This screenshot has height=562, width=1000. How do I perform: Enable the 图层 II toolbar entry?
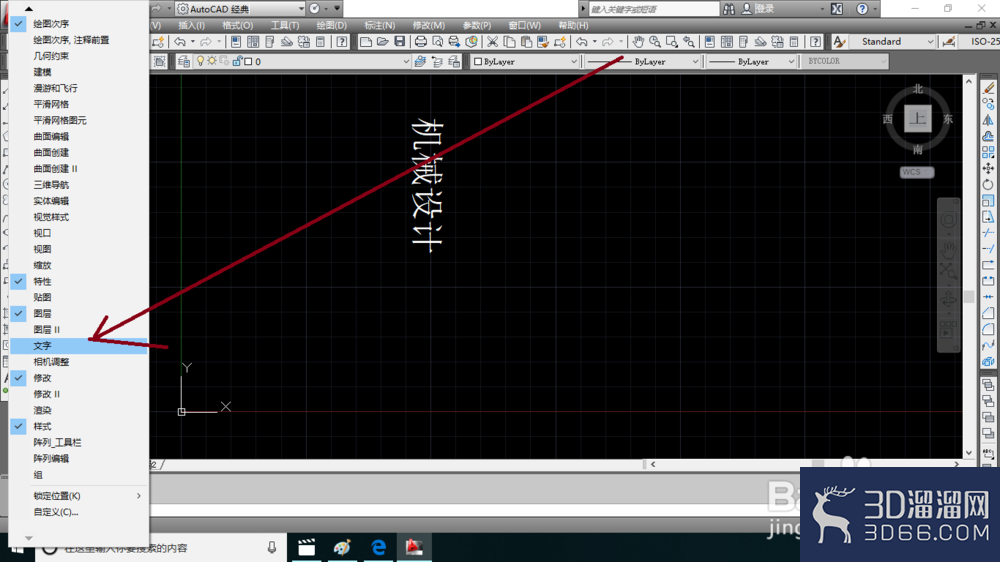[x=79, y=330]
